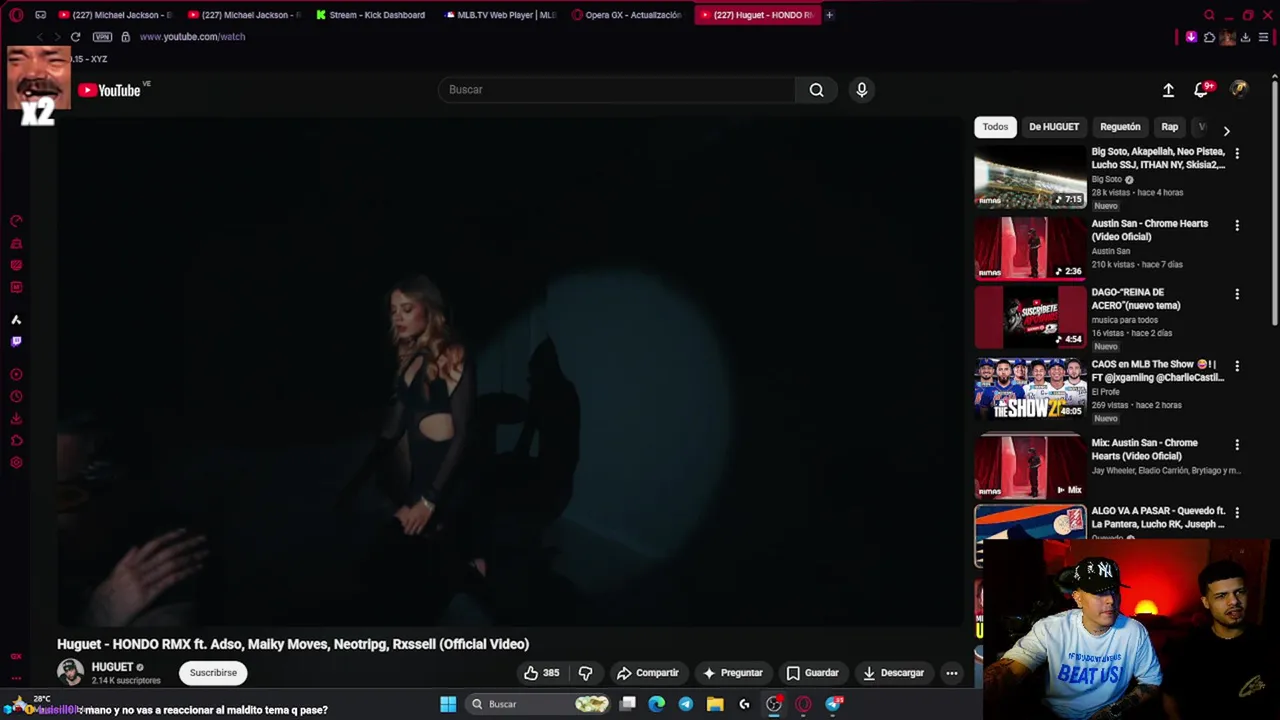Click Descargar download button
Image resolution: width=1280 pixels, height=720 pixels.
[x=893, y=673]
